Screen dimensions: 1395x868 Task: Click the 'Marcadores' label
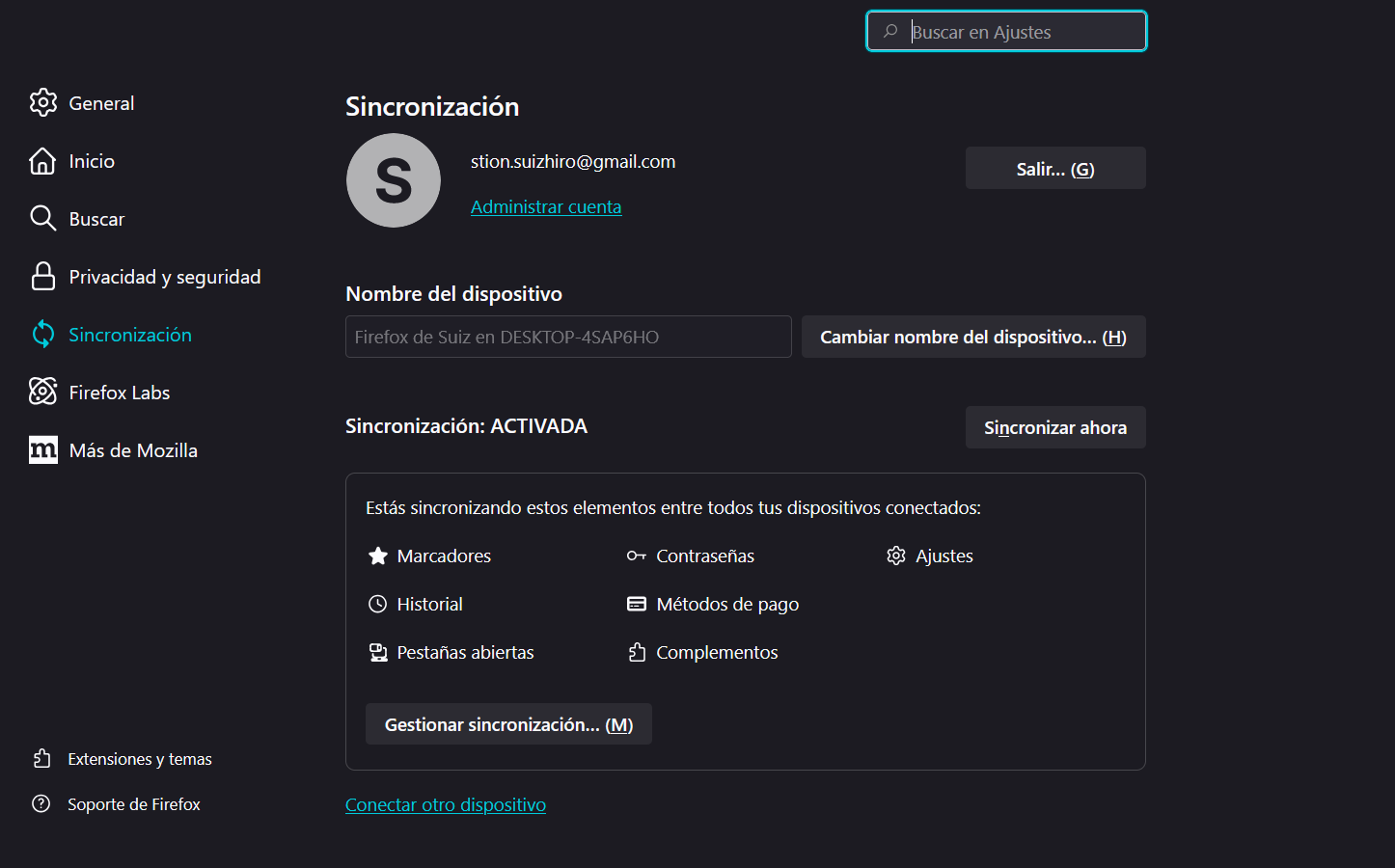pos(444,556)
